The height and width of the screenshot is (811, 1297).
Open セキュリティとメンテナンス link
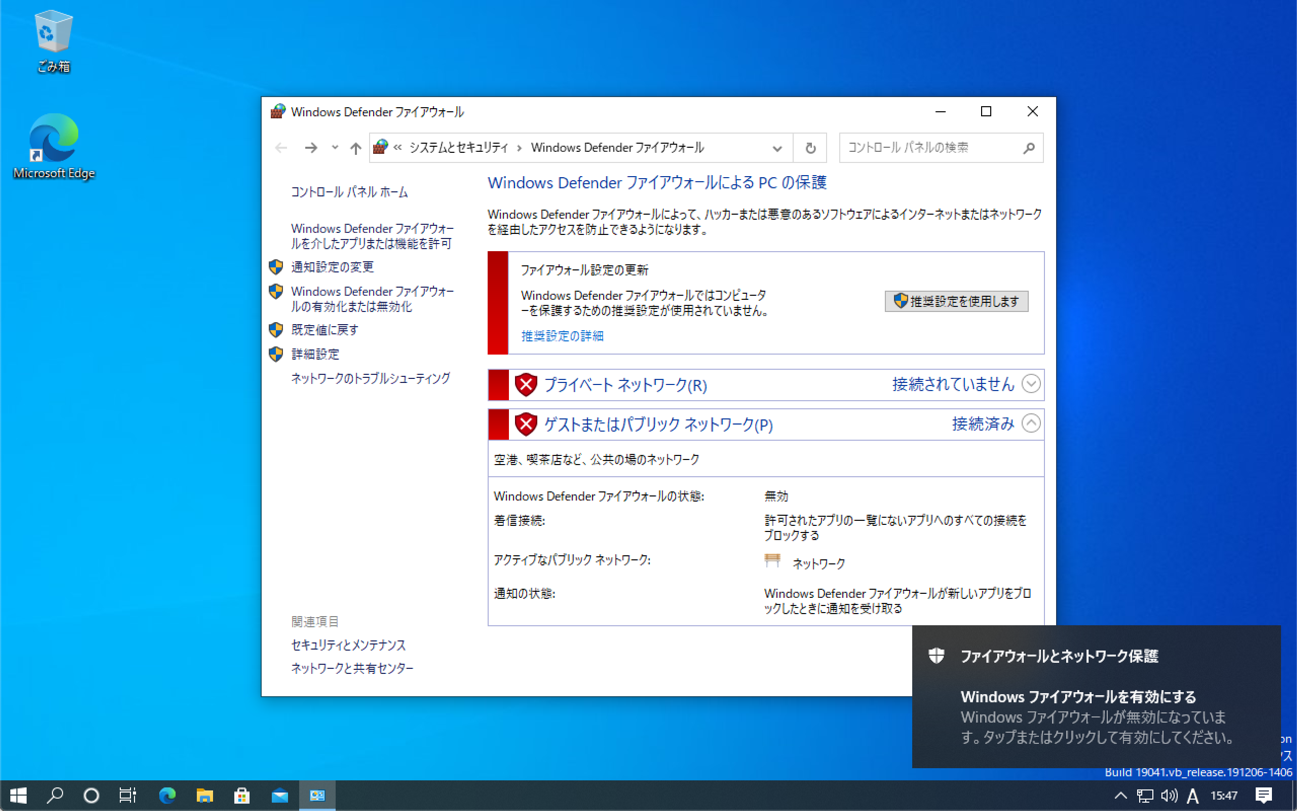point(348,646)
